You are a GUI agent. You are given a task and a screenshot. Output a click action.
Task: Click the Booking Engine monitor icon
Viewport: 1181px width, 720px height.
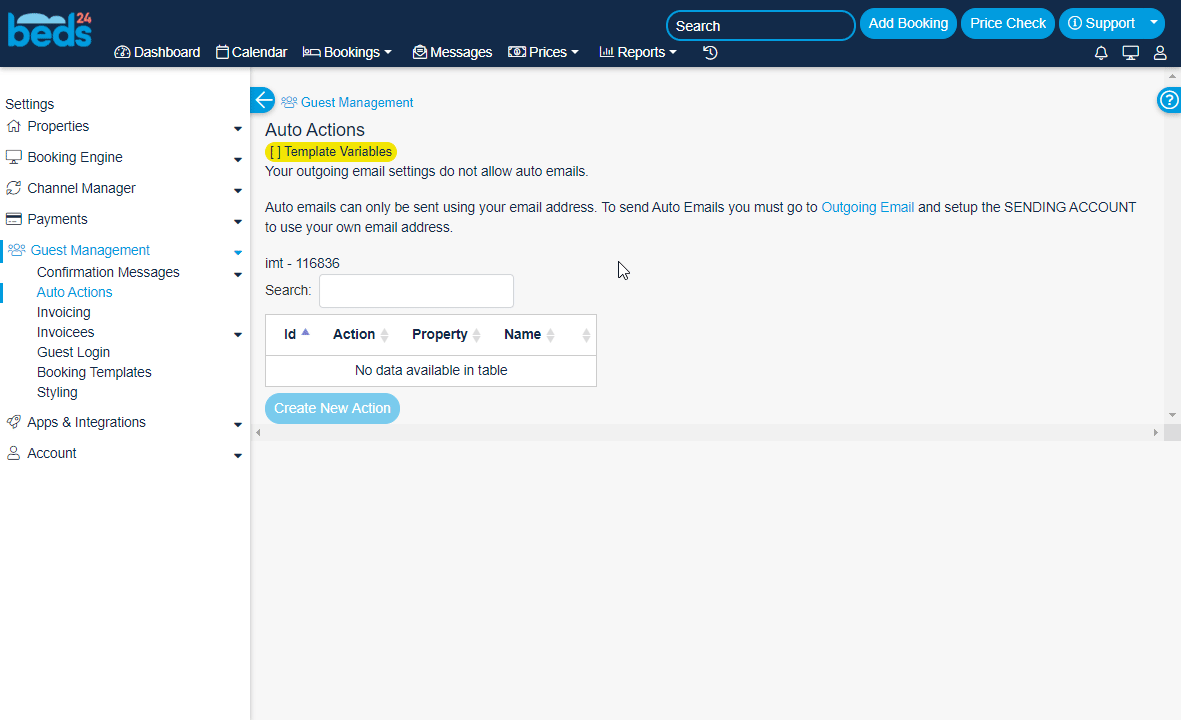(14, 157)
